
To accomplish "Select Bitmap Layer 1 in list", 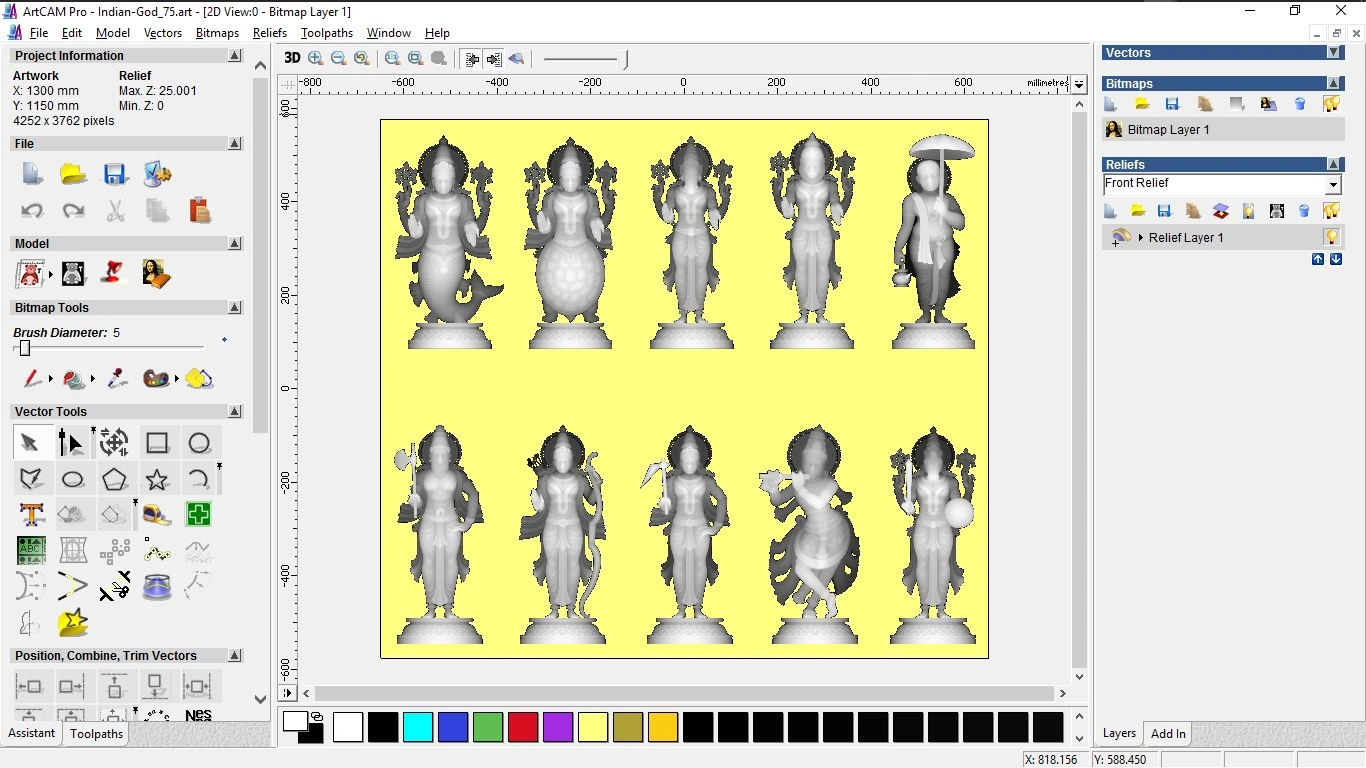I will pyautogui.click(x=1168, y=130).
